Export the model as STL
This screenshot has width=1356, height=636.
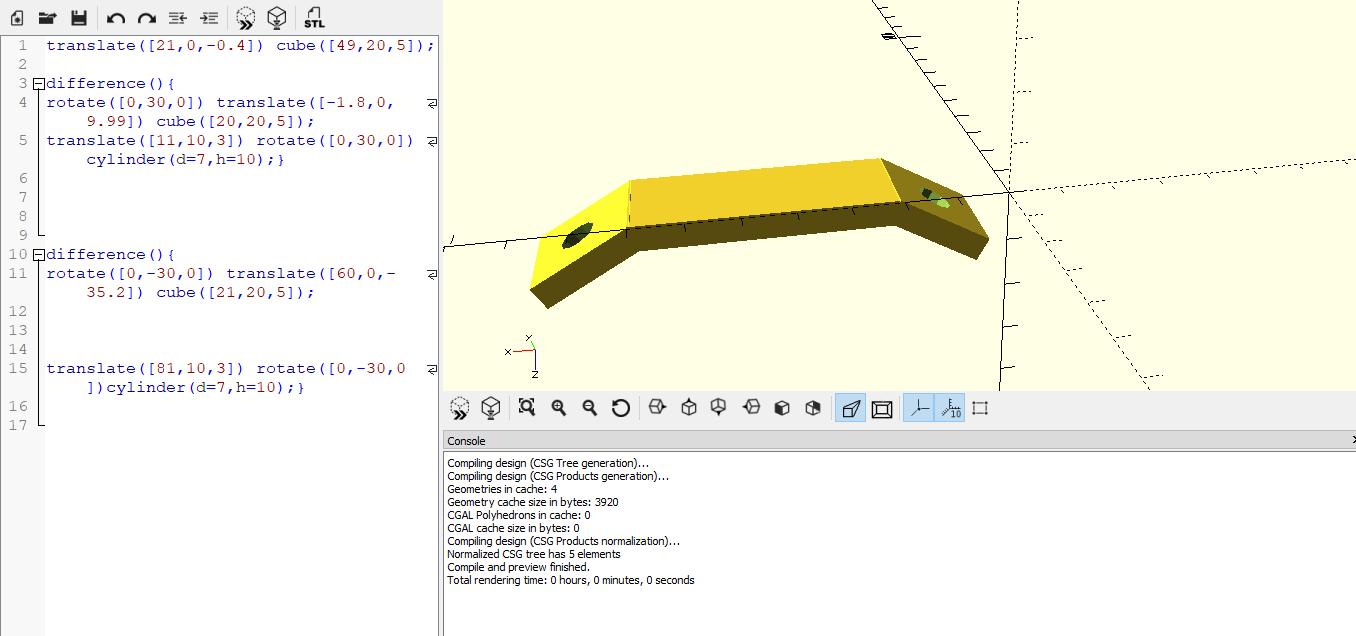point(314,18)
